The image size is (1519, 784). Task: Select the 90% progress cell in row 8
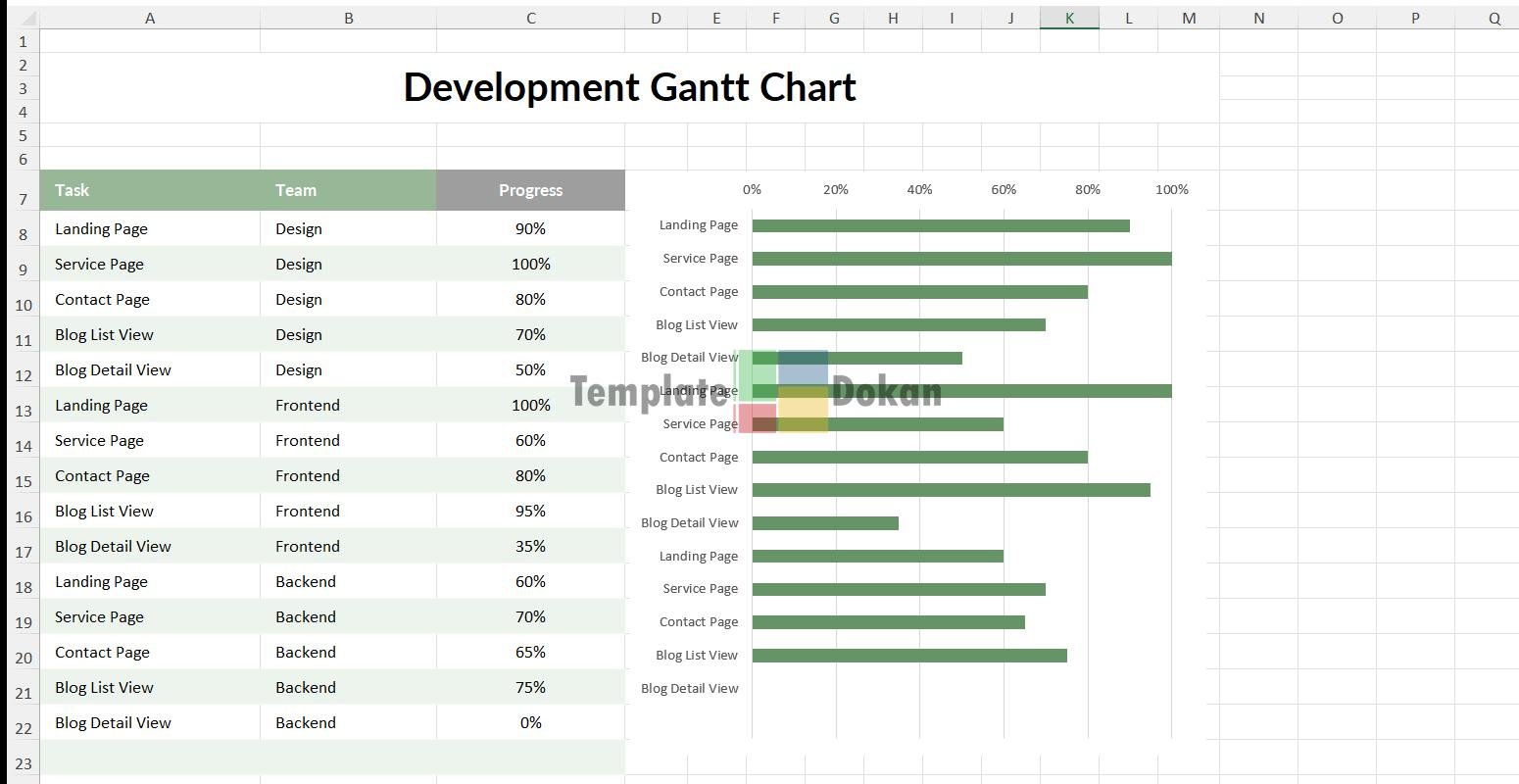tap(530, 228)
